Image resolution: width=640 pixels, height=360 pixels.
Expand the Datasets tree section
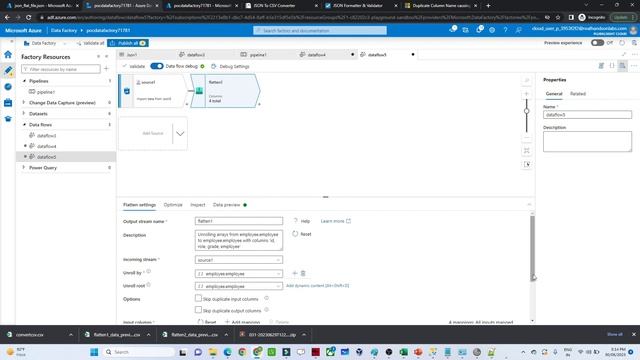click(x=24, y=113)
